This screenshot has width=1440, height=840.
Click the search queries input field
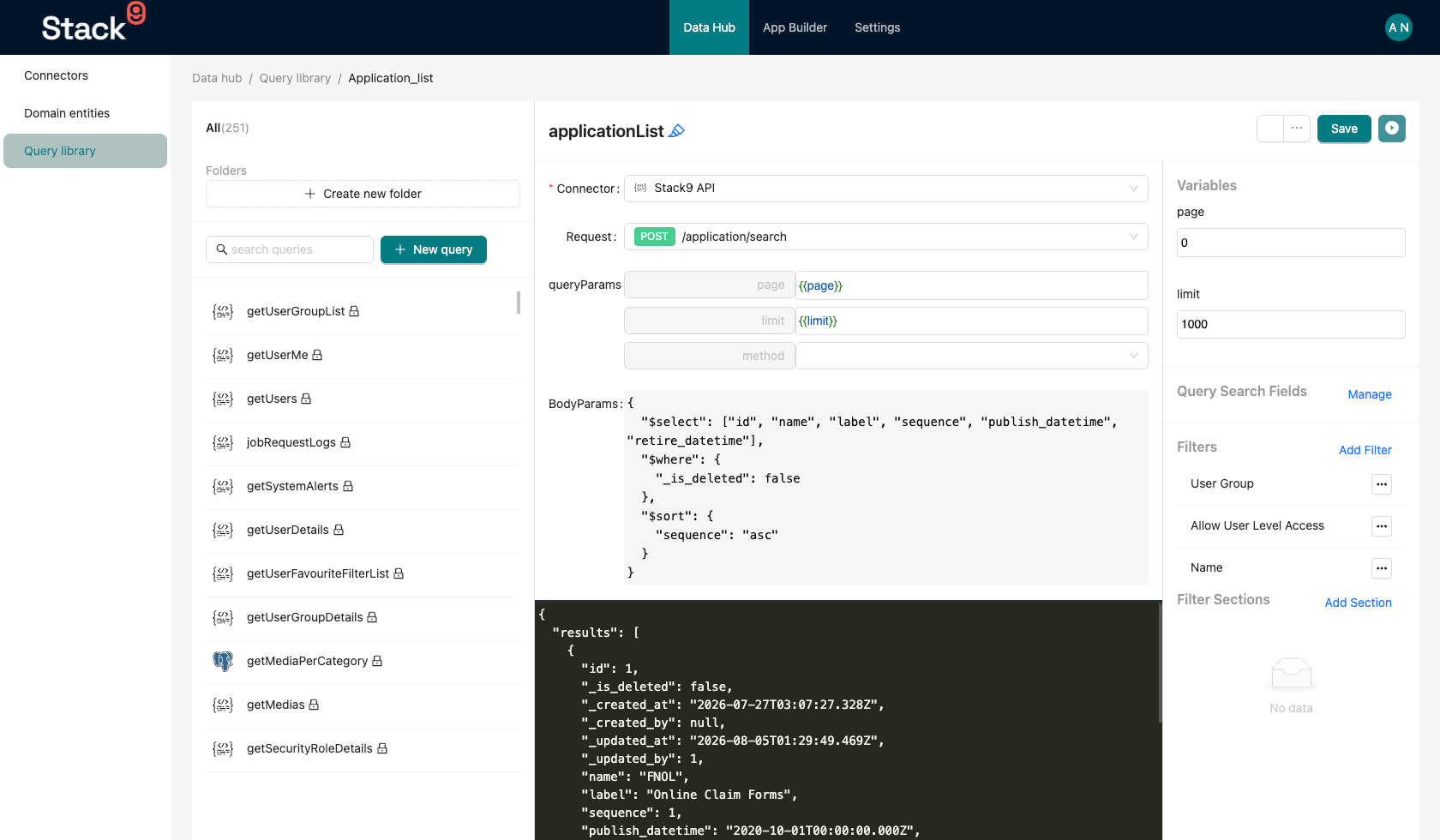pos(290,249)
